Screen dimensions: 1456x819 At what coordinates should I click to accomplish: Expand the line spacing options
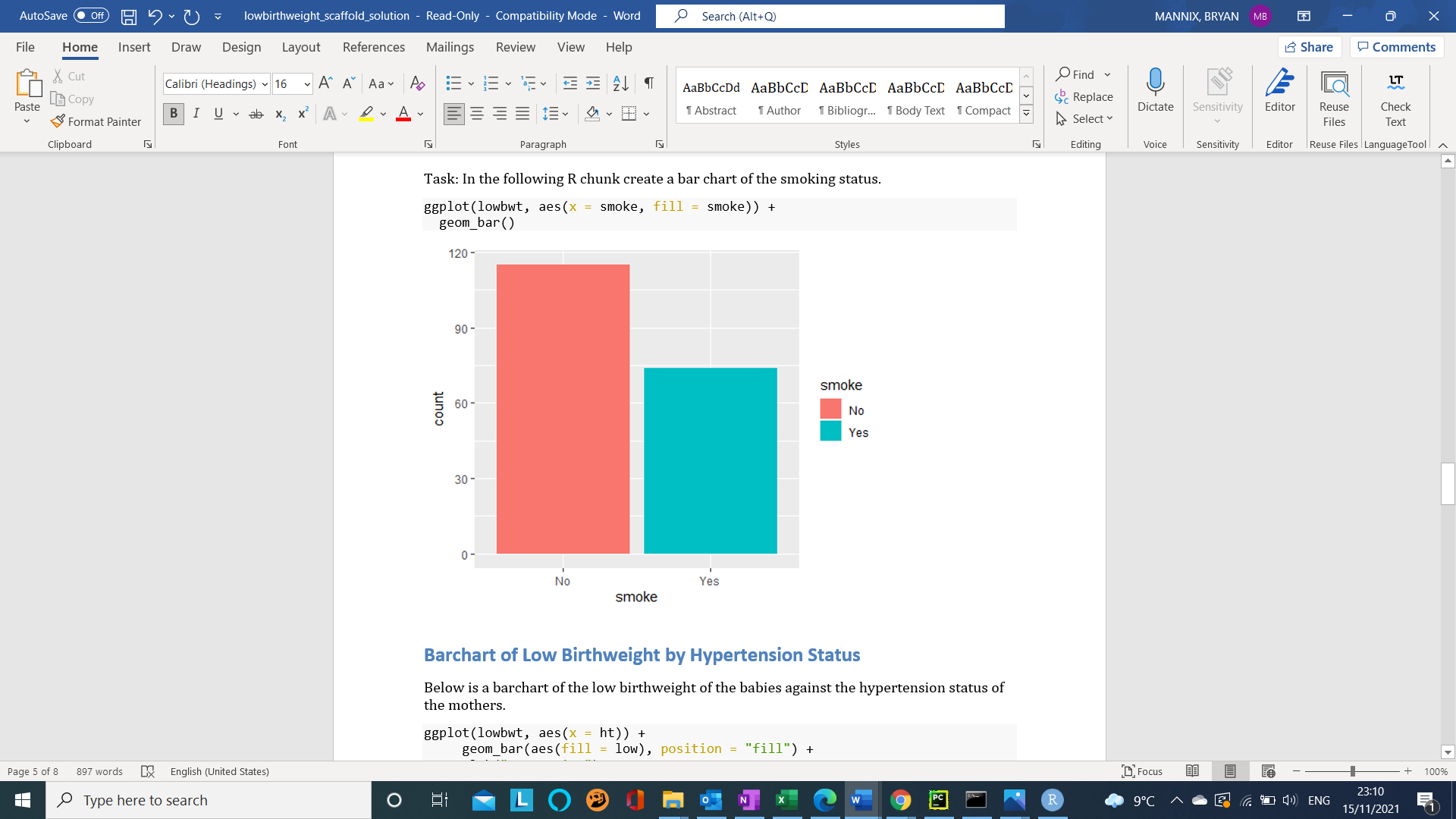(565, 114)
